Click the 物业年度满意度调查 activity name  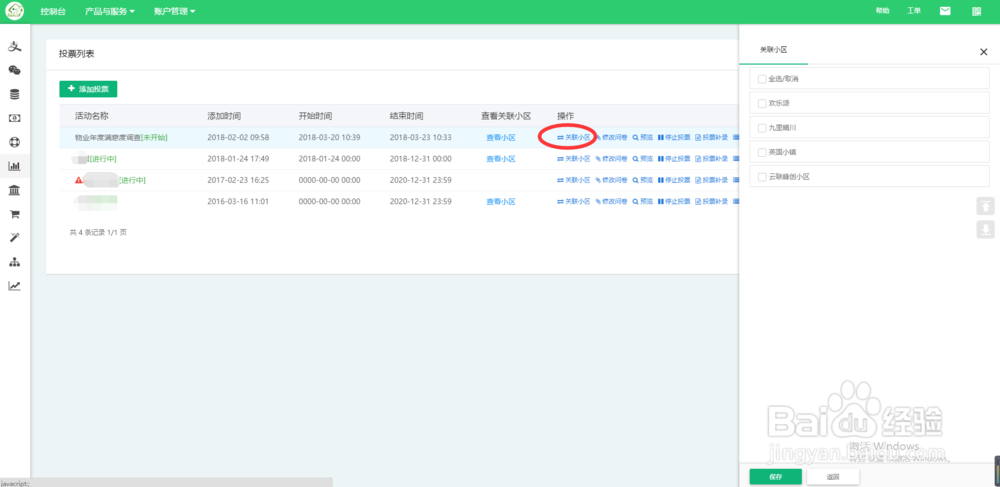coord(107,138)
